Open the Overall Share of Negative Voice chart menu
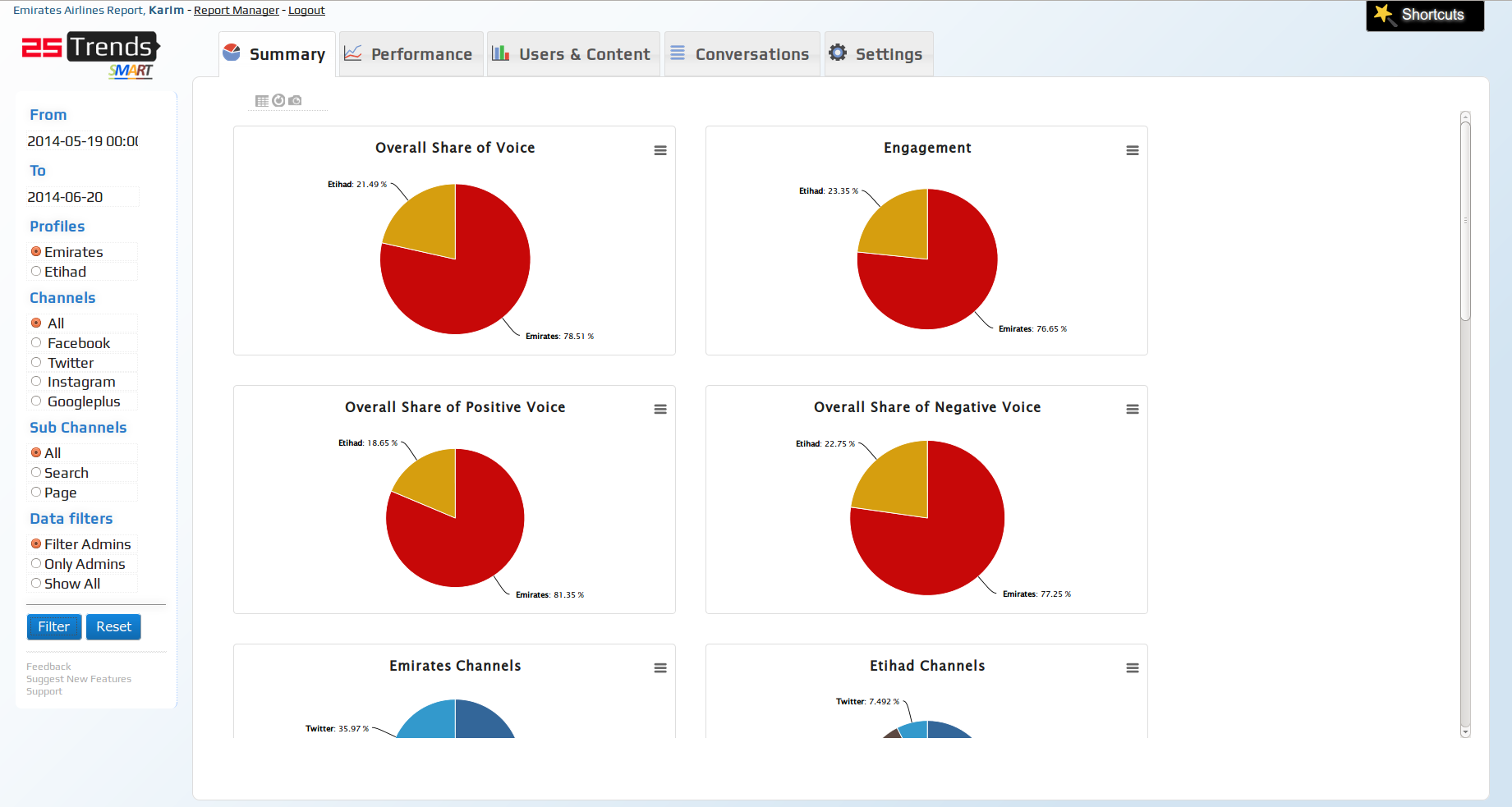The image size is (1512, 807). [1133, 409]
